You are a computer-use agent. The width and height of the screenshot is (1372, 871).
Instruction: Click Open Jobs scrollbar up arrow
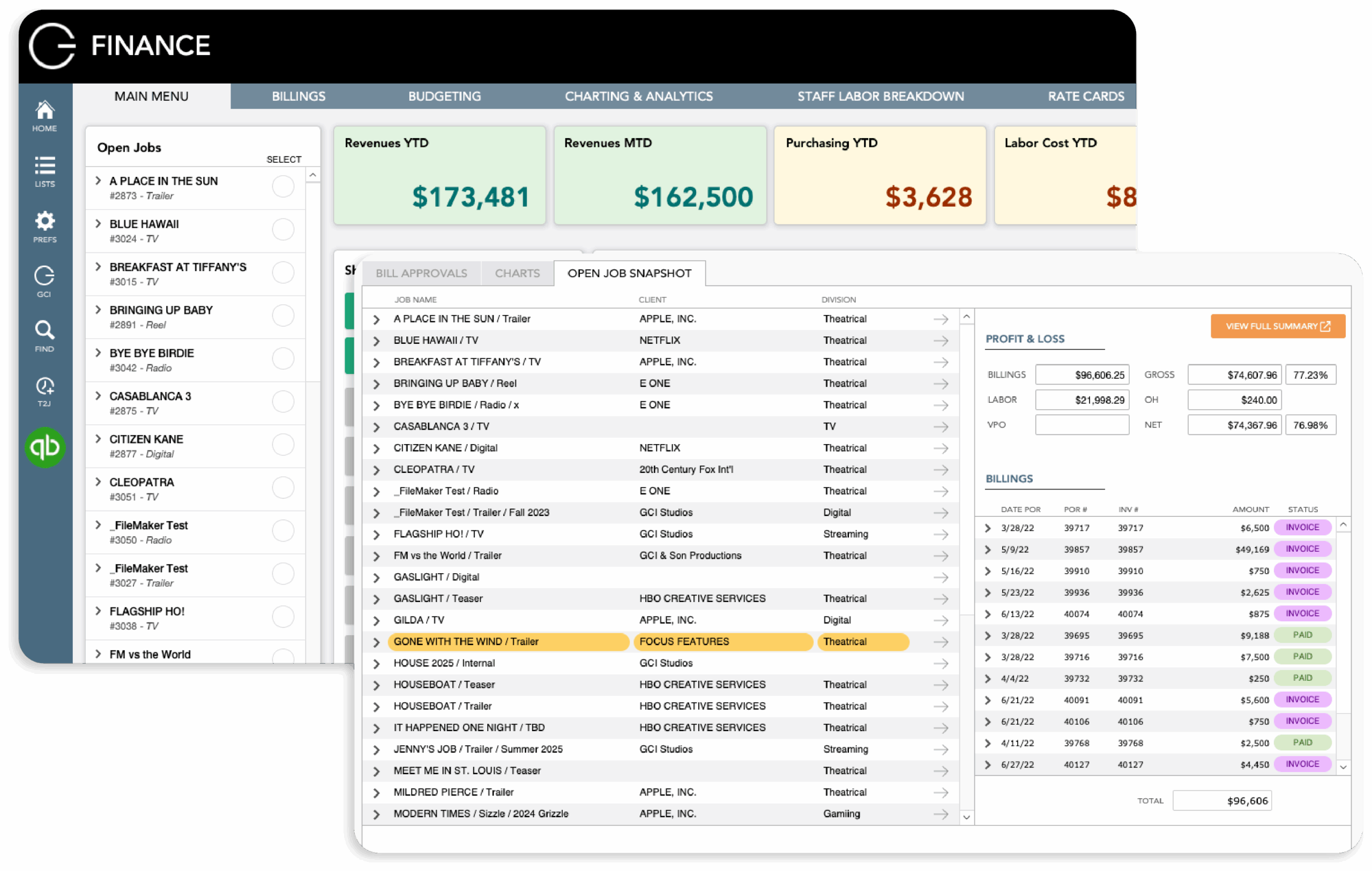[x=312, y=176]
